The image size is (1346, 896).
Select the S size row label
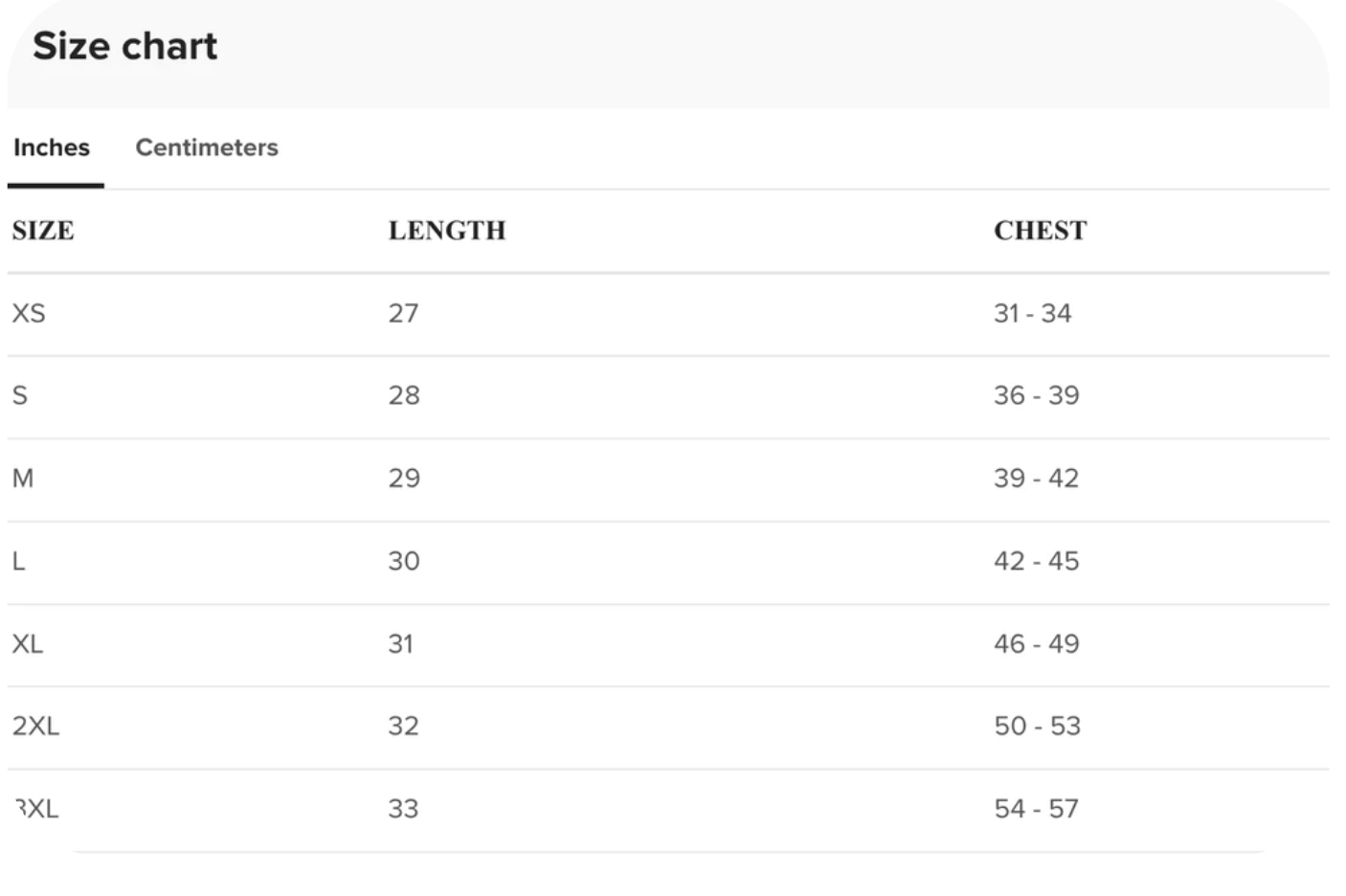tap(20, 395)
